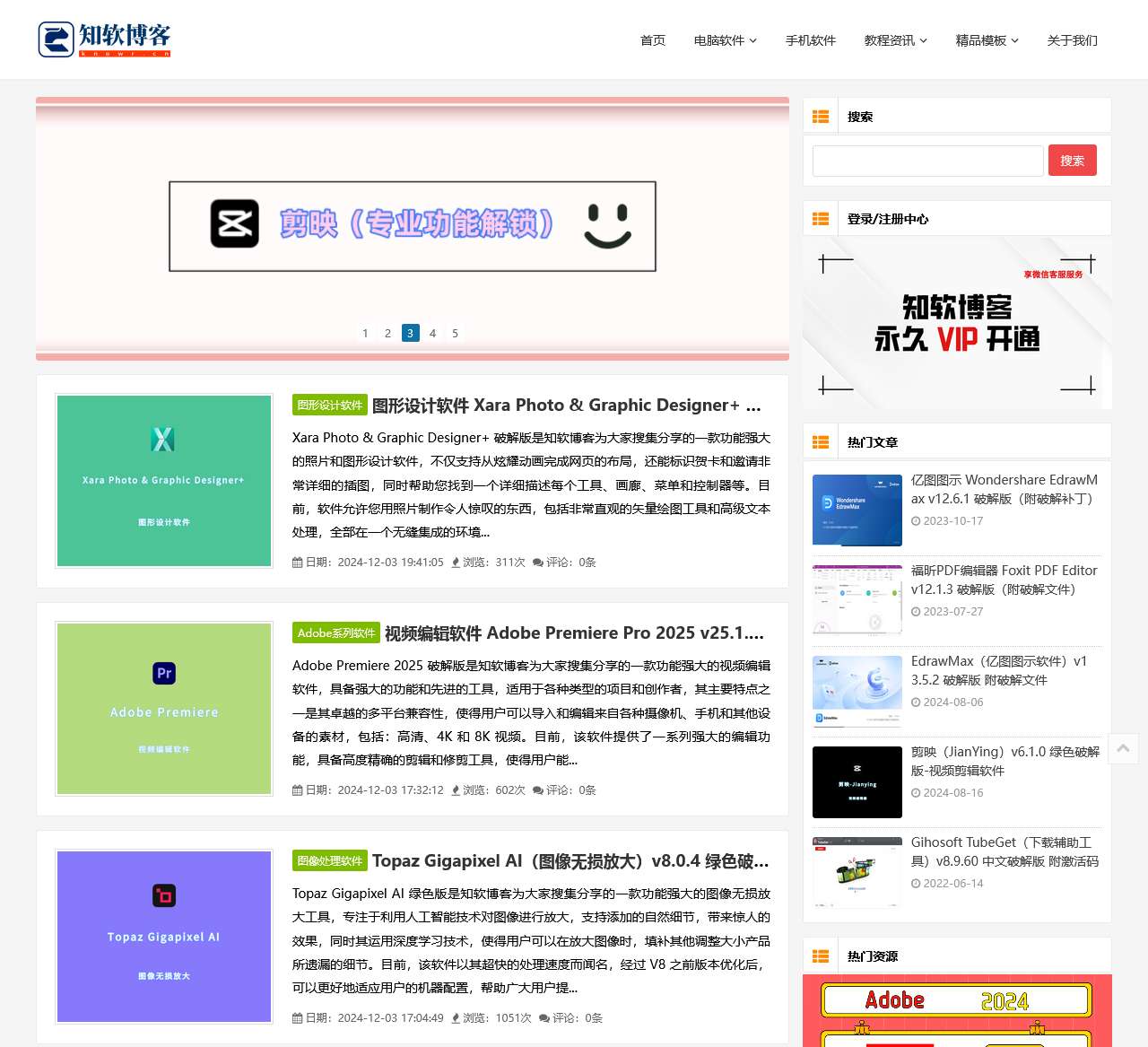
Task: Open the Adobe Premiere Pro 2025 article title
Action: [x=575, y=633]
